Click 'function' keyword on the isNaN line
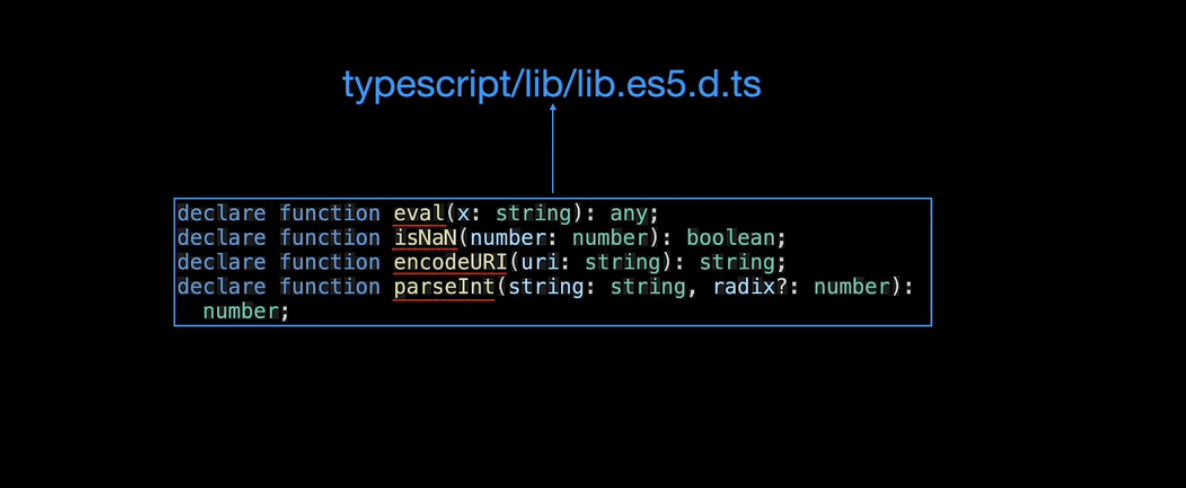This screenshot has height=488, width=1186. (x=330, y=238)
